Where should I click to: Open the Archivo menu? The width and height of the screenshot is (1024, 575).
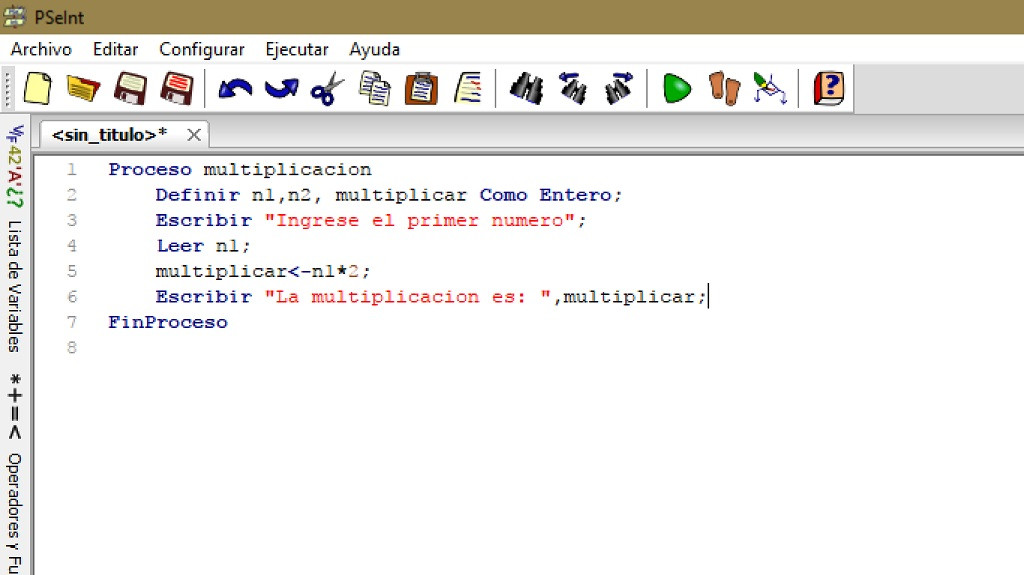[41, 49]
